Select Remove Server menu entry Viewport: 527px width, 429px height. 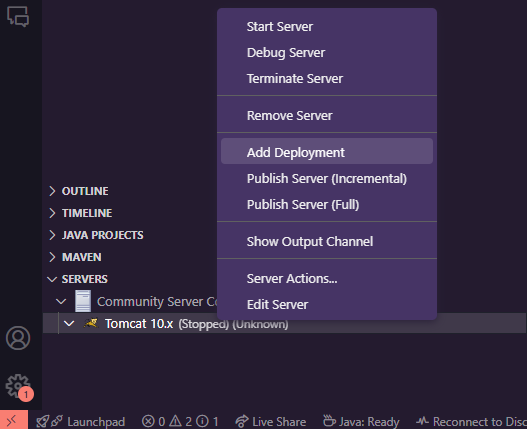(x=327, y=116)
